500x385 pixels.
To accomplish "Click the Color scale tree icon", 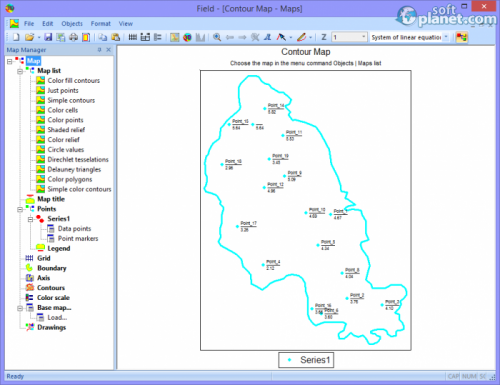I will tap(29, 298).
